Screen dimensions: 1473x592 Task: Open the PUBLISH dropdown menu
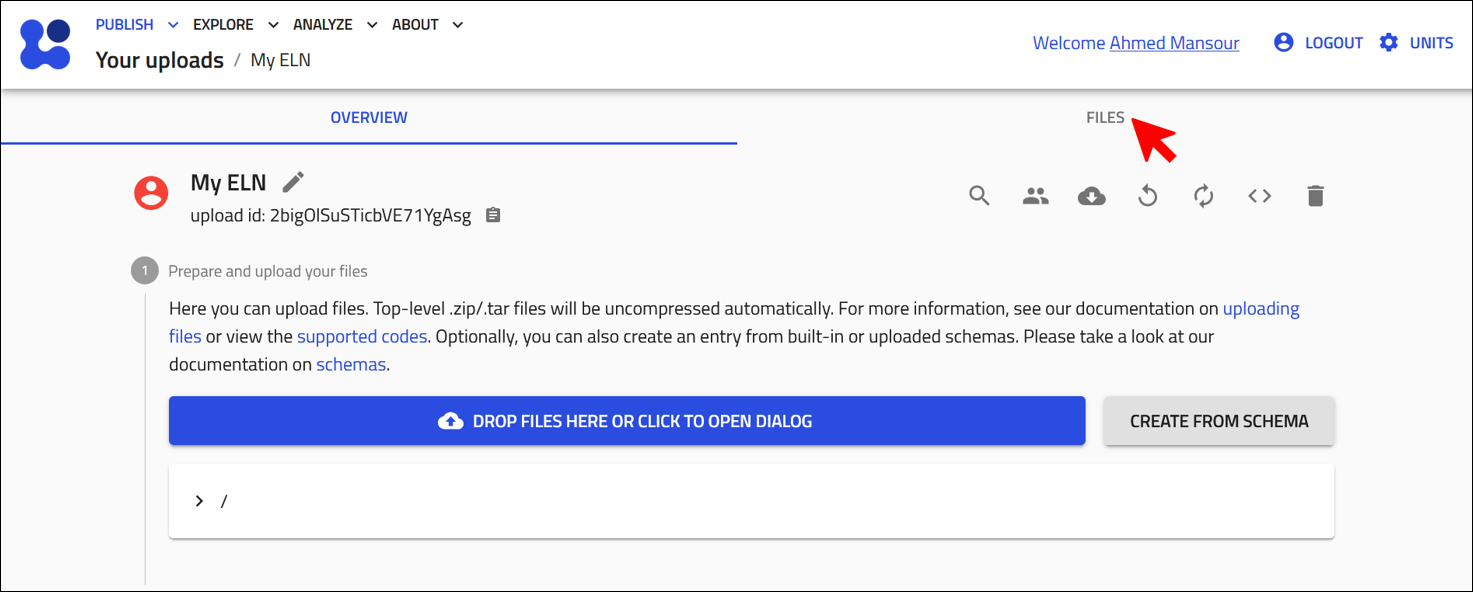(136, 25)
